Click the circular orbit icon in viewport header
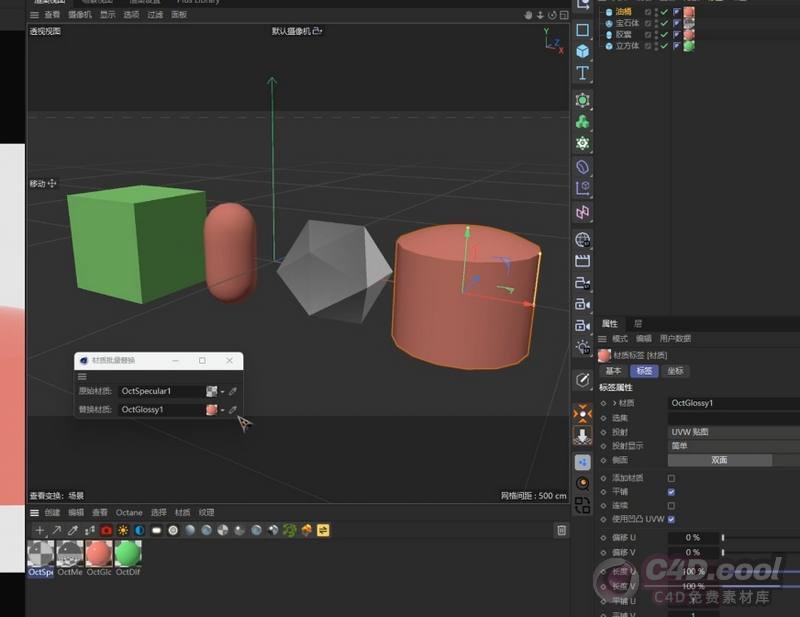 click(x=552, y=15)
